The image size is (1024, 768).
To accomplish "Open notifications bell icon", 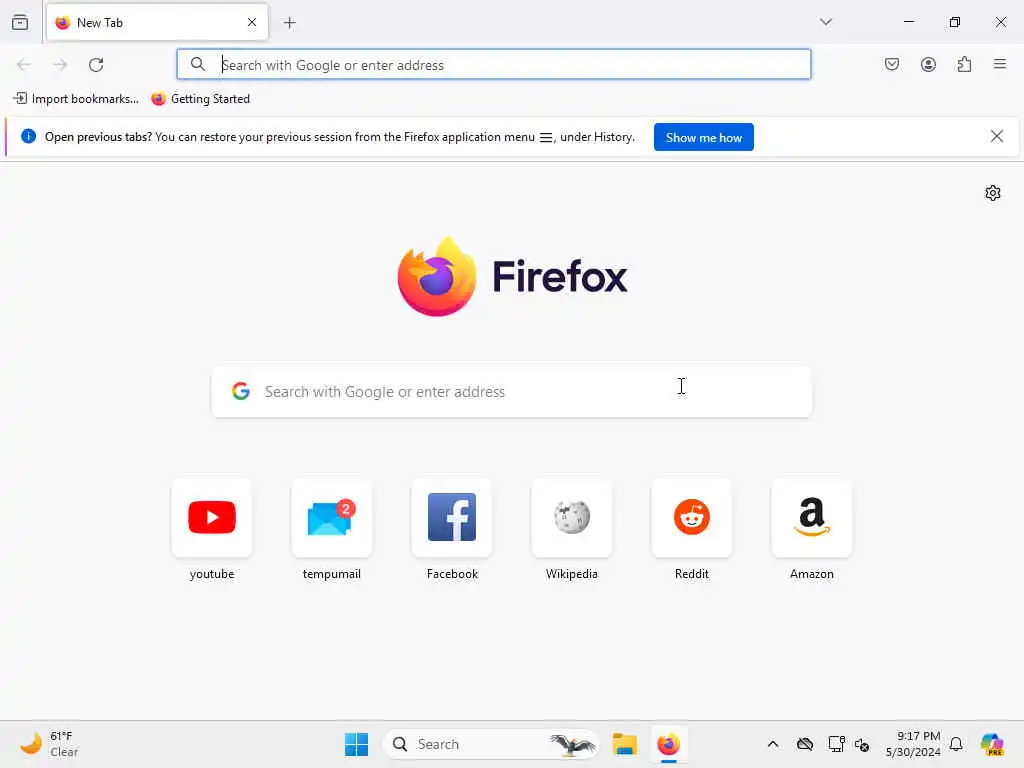I will pyautogui.click(x=956, y=744).
